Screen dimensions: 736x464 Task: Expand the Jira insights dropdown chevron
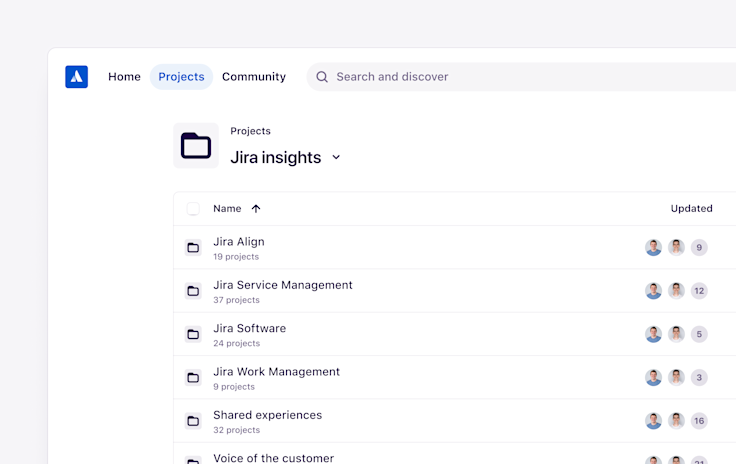point(336,157)
